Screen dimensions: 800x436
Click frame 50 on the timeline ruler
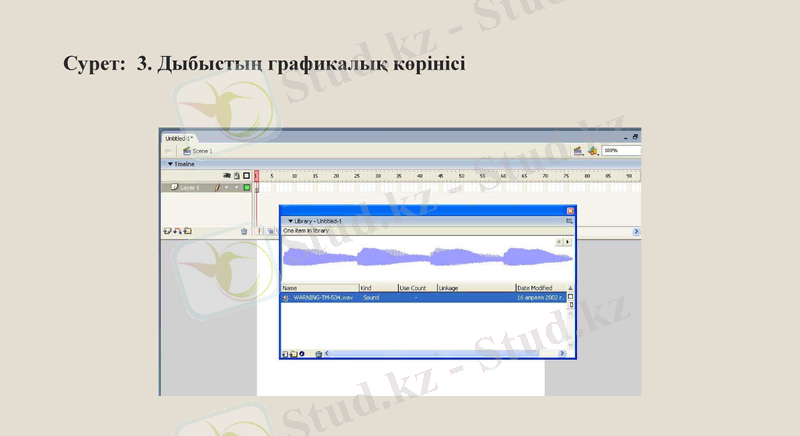(x=461, y=176)
